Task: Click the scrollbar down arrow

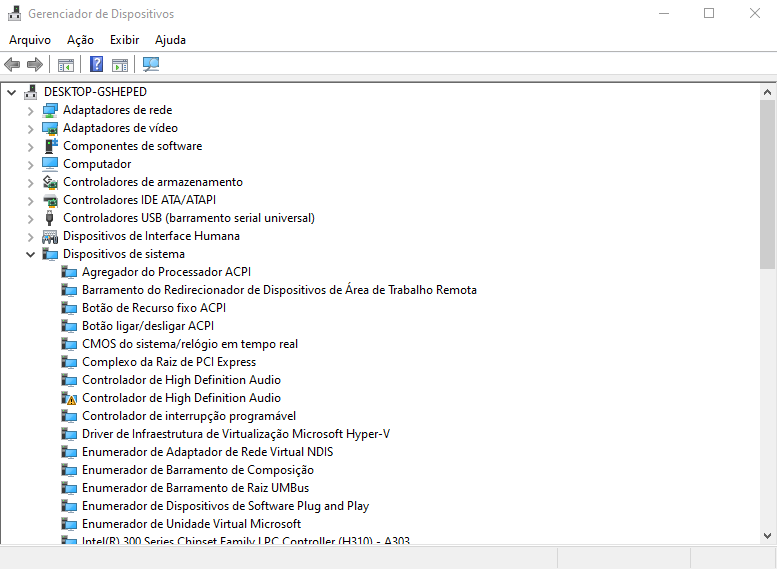Action: pos(767,536)
